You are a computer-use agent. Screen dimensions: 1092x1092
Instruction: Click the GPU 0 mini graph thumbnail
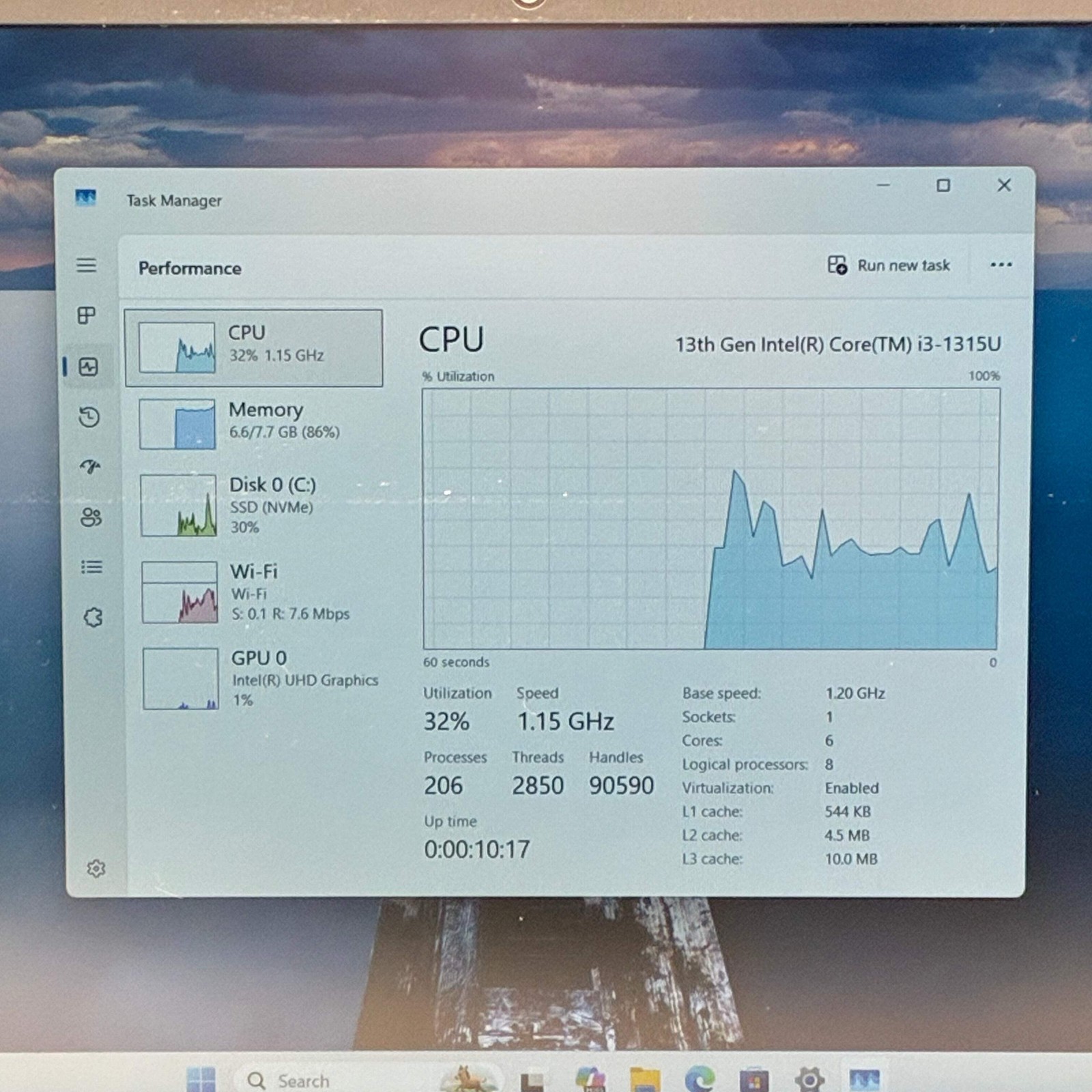tap(181, 678)
